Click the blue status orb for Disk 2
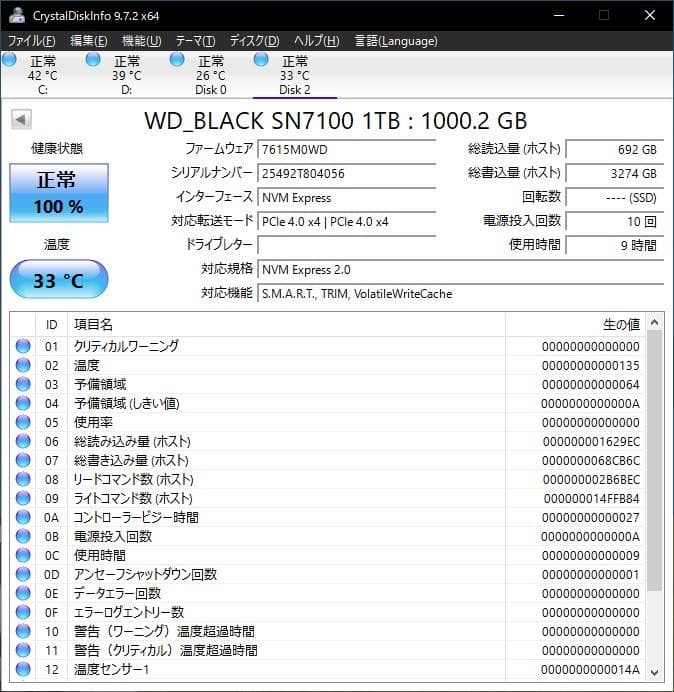Image resolution: width=674 pixels, height=692 pixels. (x=261, y=60)
